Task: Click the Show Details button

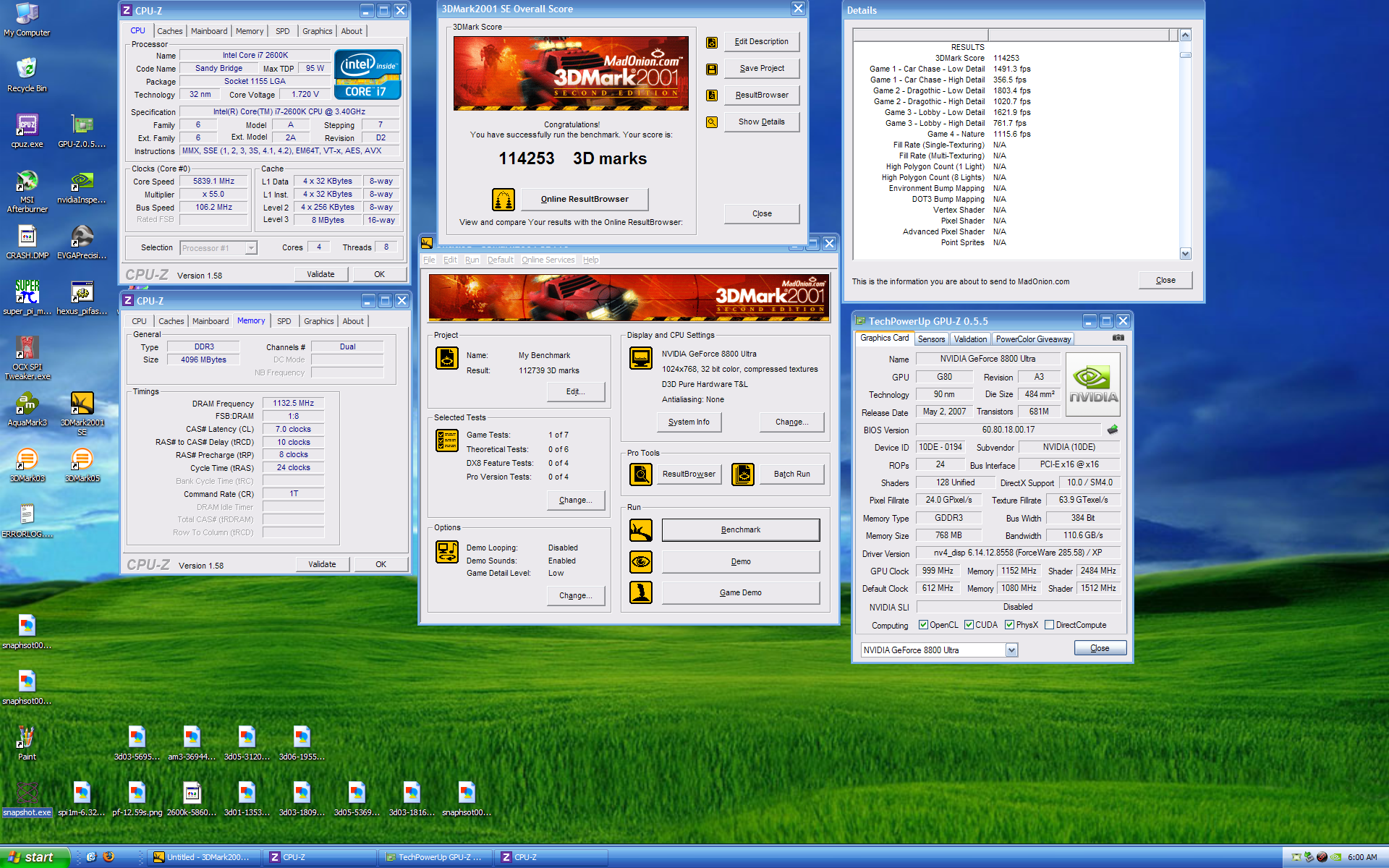Action: [x=761, y=122]
